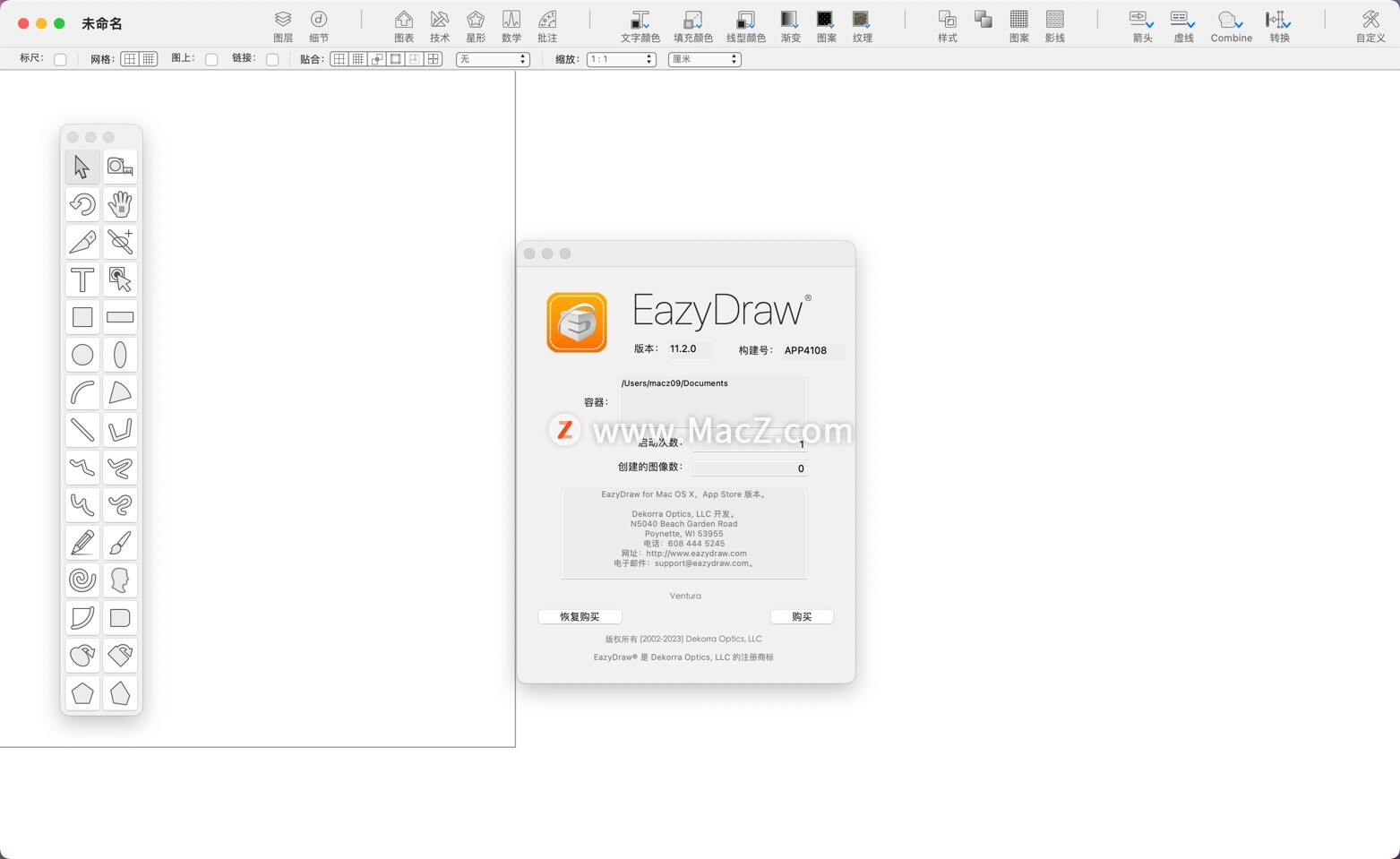1400x859 pixels.
Task: Open the 无 snap dropdown
Action: [x=493, y=59]
